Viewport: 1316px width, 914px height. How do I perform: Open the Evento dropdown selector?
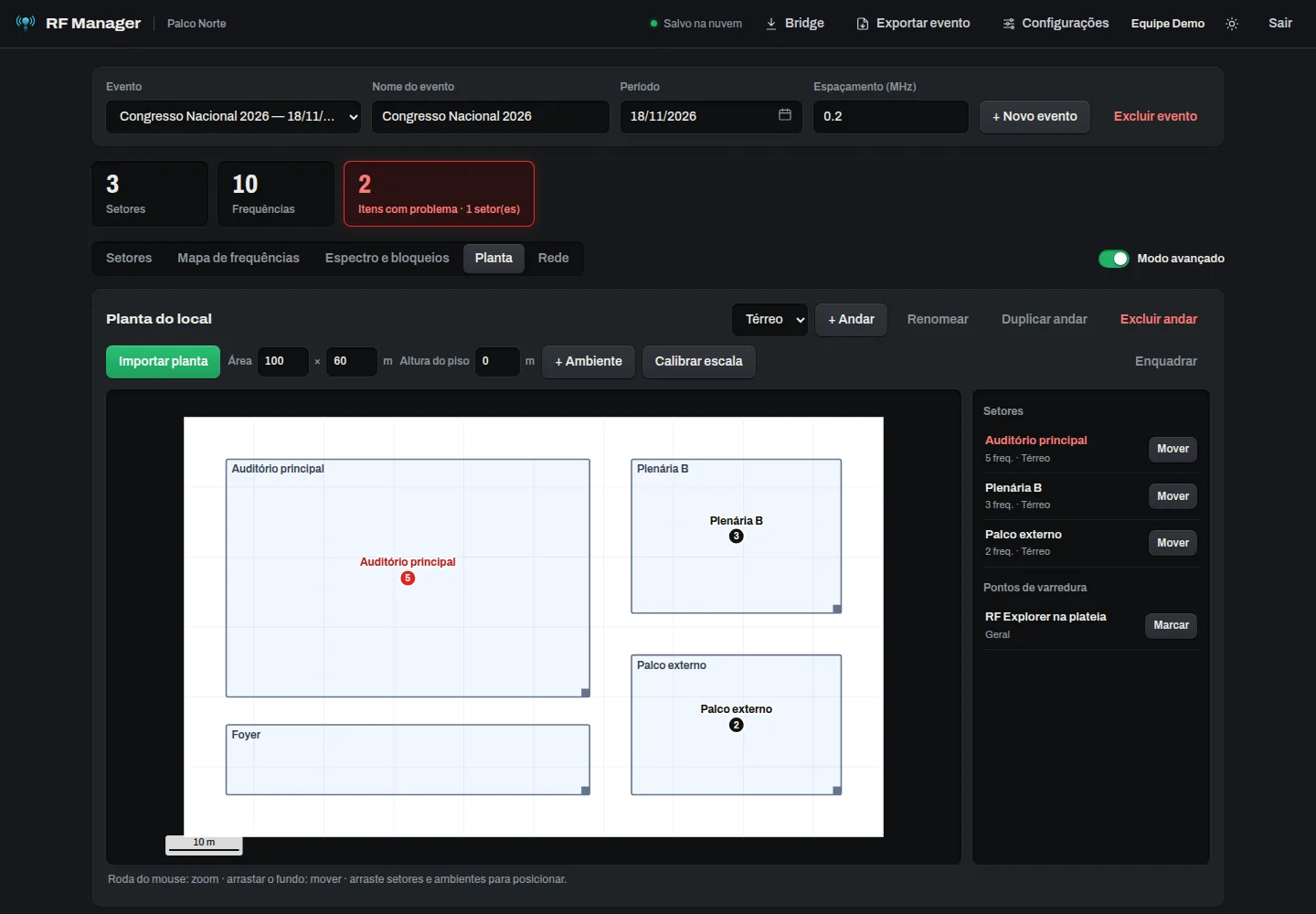(x=233, y=117)
